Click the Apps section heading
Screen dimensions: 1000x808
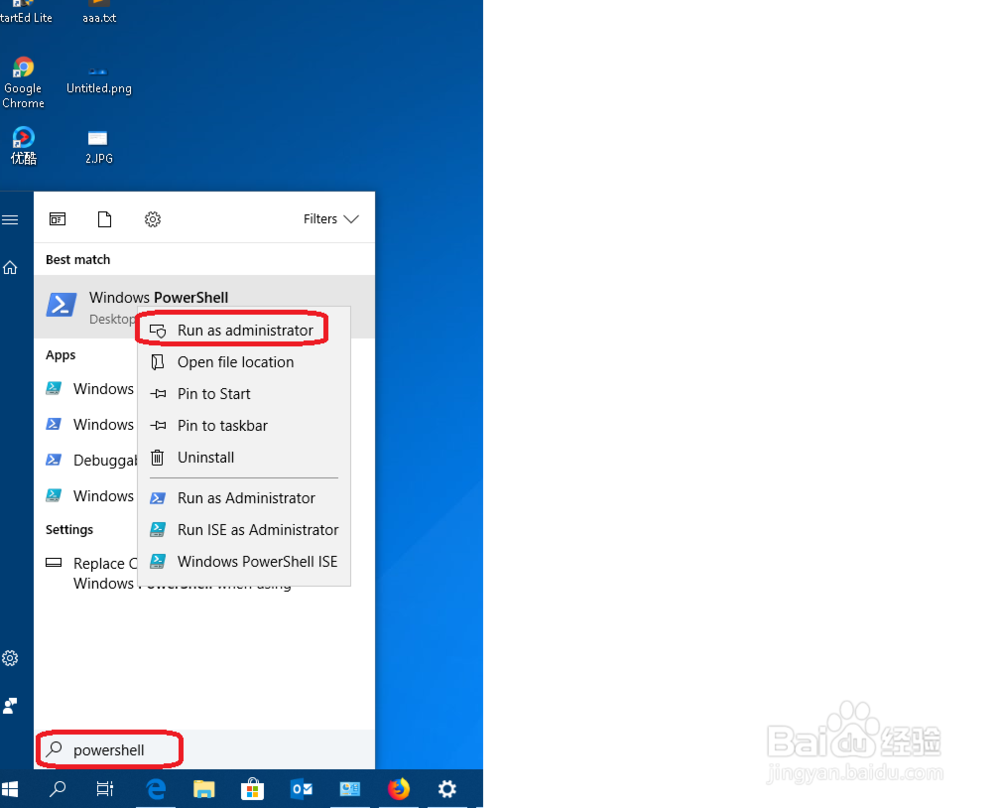coord(61,355)
